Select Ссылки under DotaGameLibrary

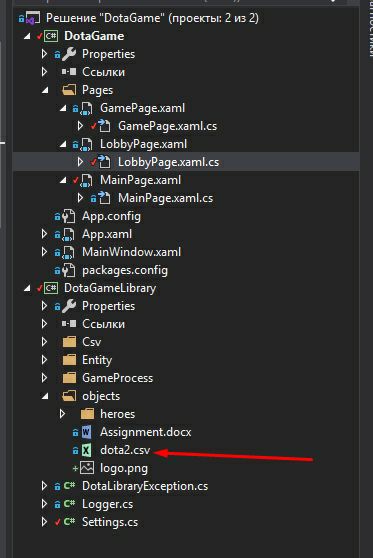pos(104,324)
